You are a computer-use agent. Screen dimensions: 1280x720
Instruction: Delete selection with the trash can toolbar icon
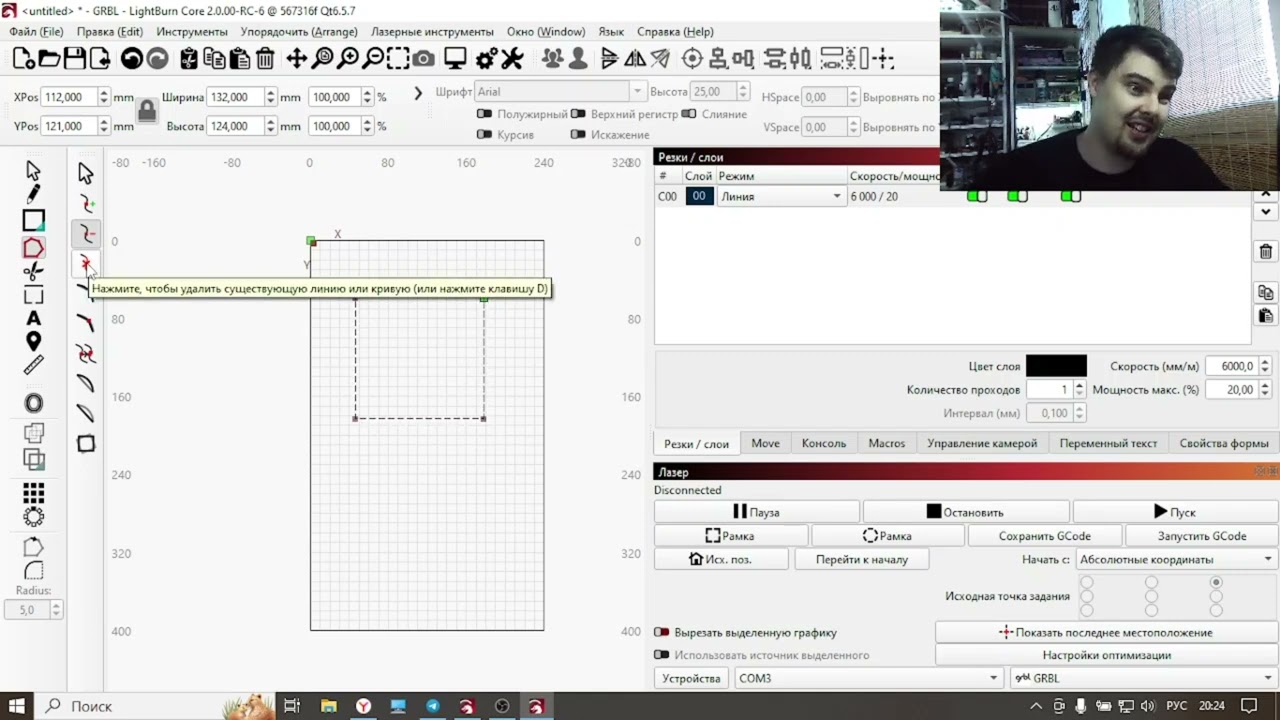tap(265, 59)
